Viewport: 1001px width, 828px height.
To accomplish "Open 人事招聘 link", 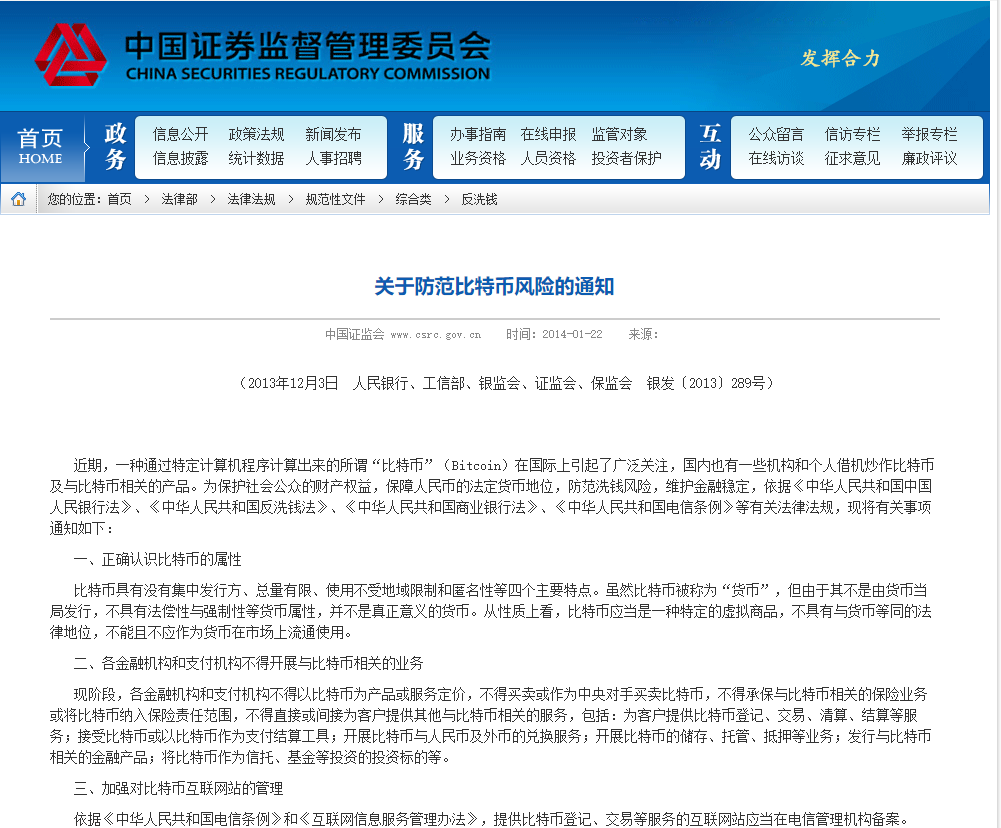I will point(333,158).
